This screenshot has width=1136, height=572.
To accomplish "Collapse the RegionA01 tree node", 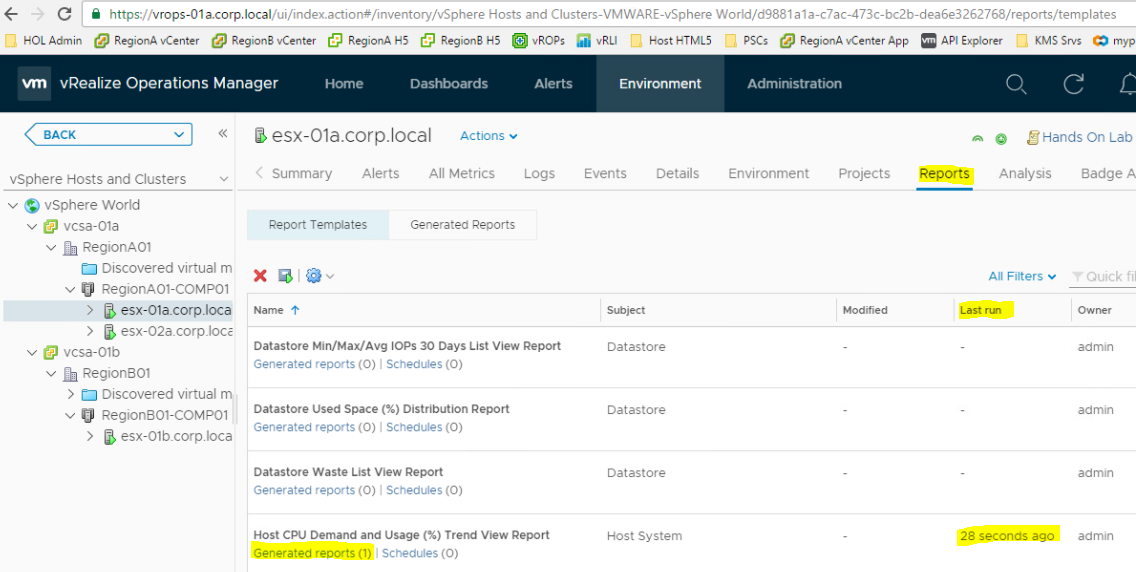I will 51,248.
